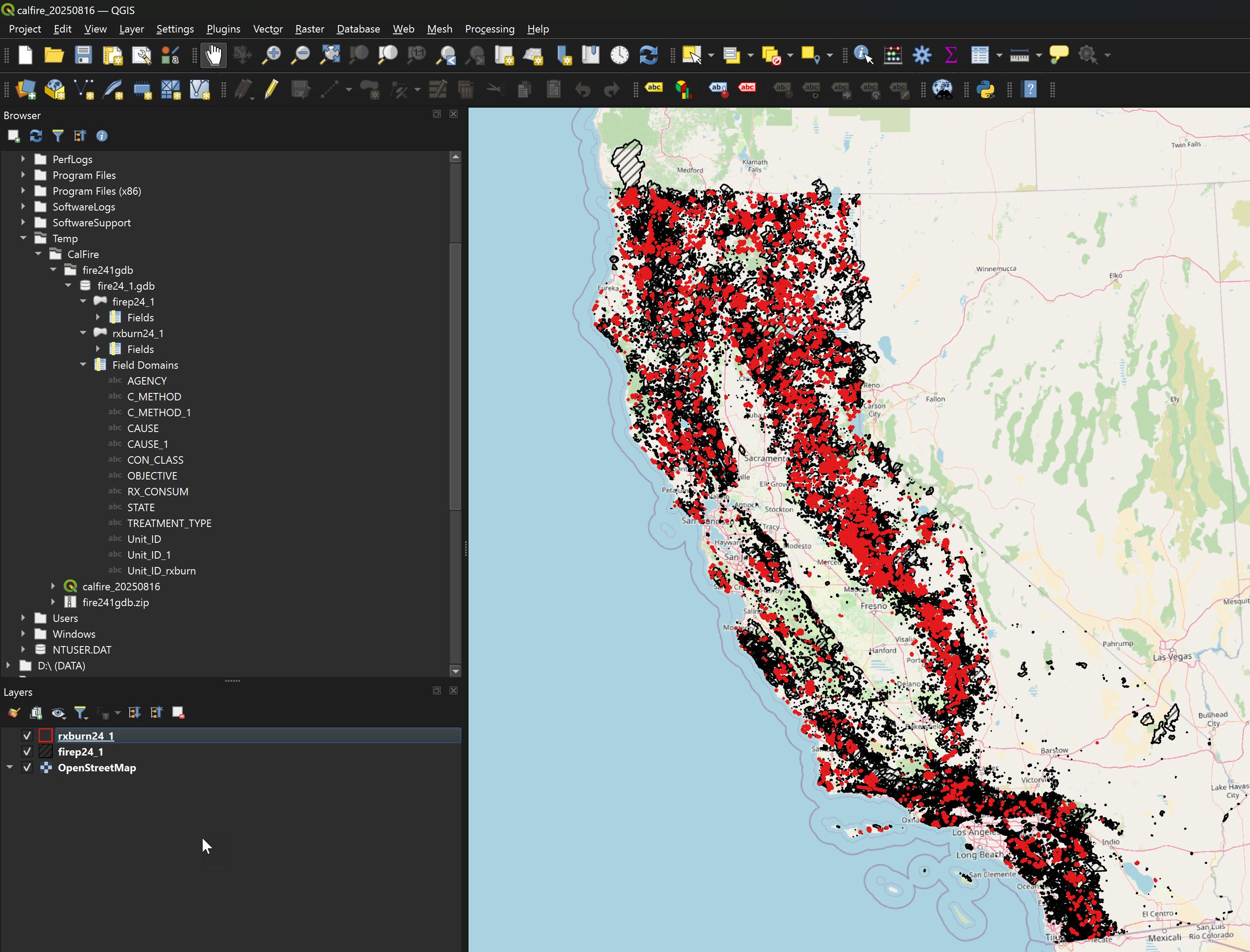Expand Fields under rxburn24_1

click(x=98, y=349)
